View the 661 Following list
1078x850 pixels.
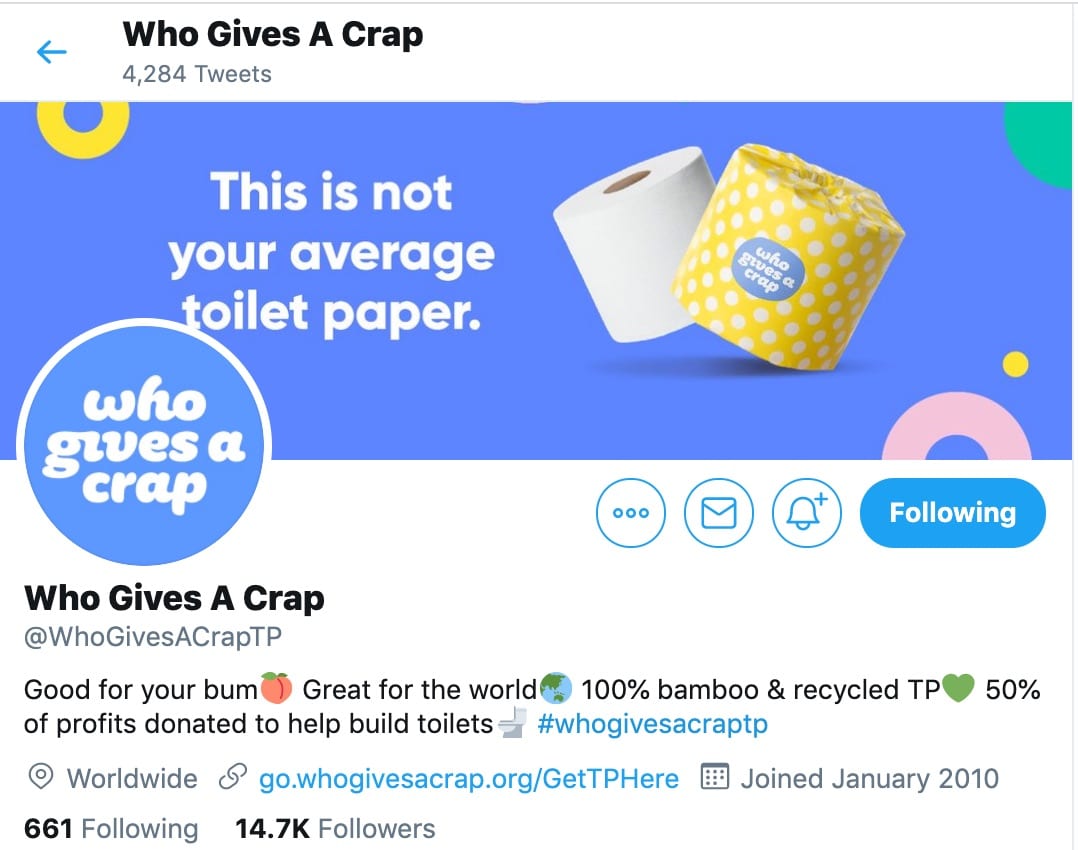click(111, 829)
